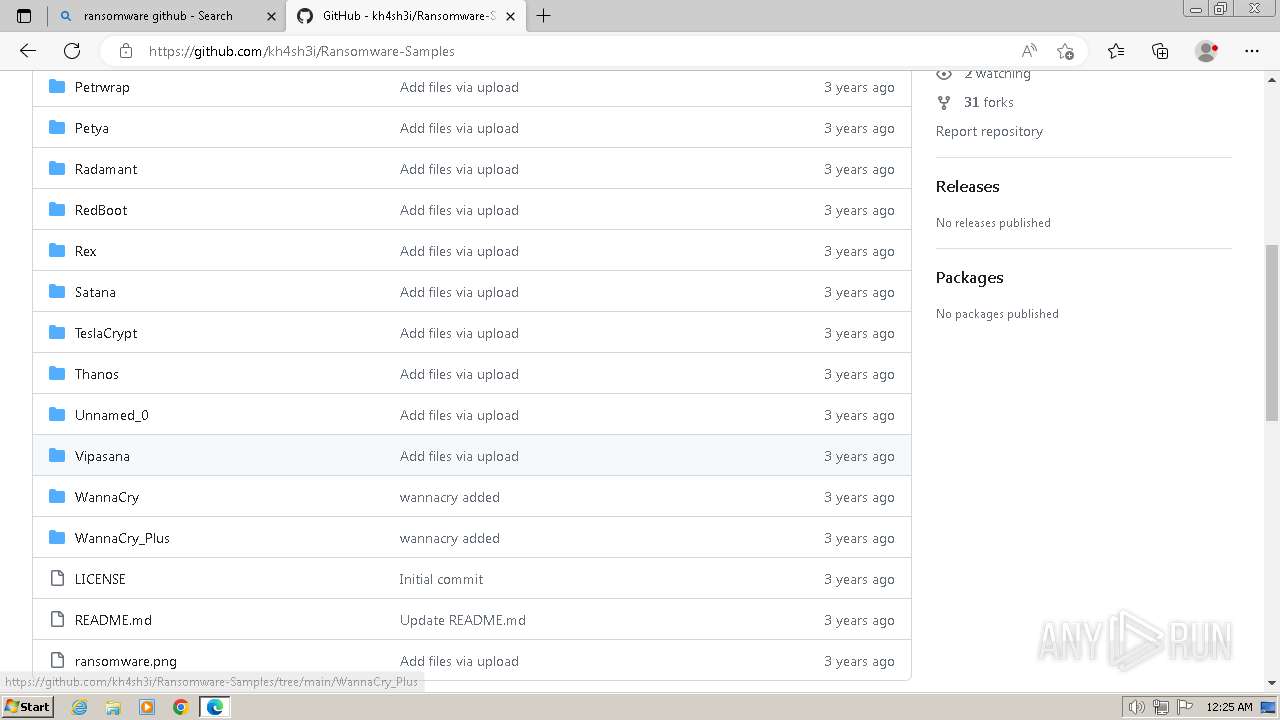Click the LICENSE file icon
The height and width of the screenshot is (720, 1280).
[57, 579]
